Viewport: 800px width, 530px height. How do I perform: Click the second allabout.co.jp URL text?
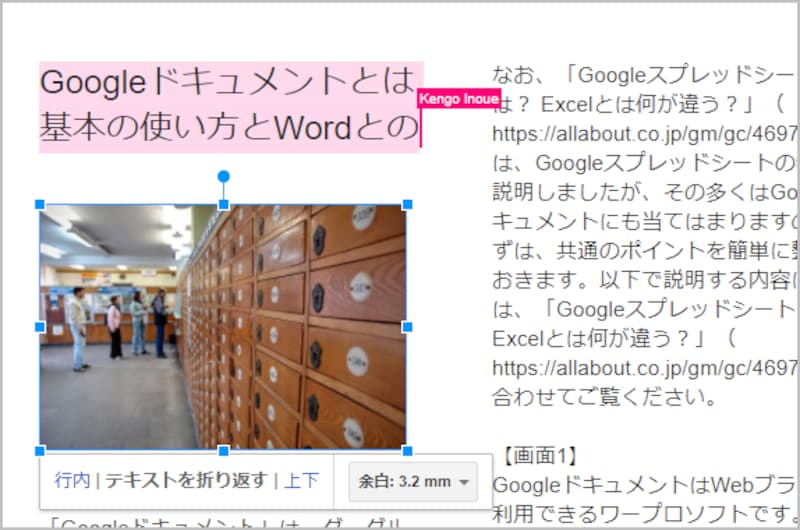coord(645,367)
